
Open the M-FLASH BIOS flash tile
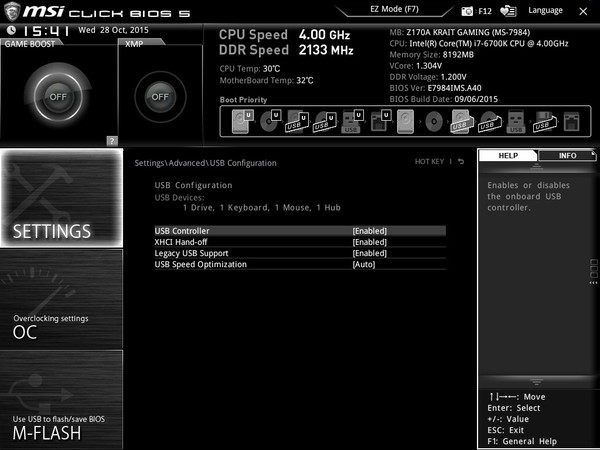[62, 400]
